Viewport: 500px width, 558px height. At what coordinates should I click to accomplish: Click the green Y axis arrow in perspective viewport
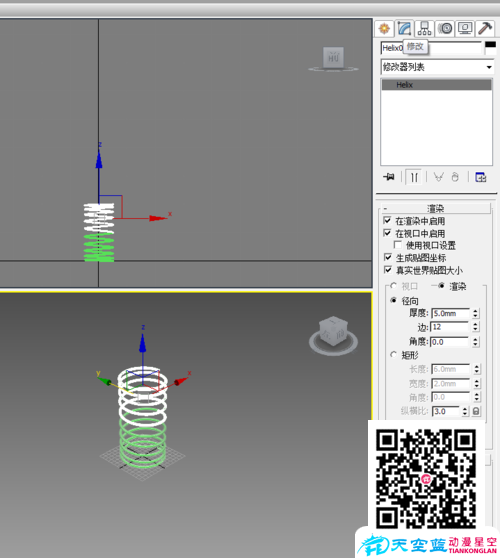(x=104, y=381)
